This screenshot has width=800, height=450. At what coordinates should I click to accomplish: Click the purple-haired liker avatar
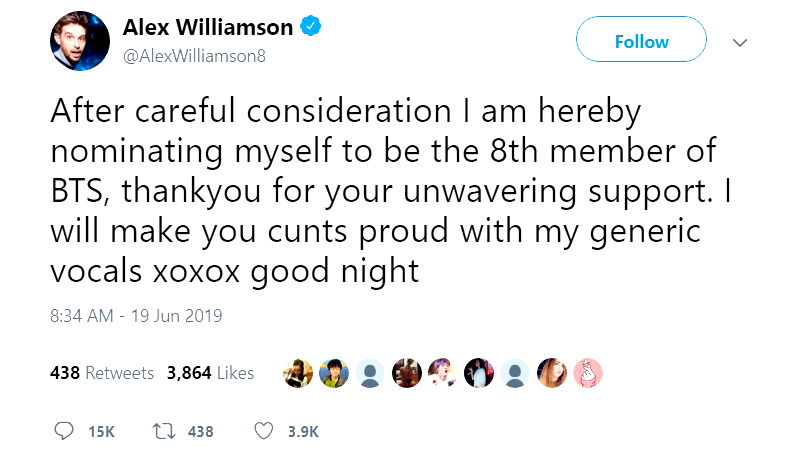442,373
